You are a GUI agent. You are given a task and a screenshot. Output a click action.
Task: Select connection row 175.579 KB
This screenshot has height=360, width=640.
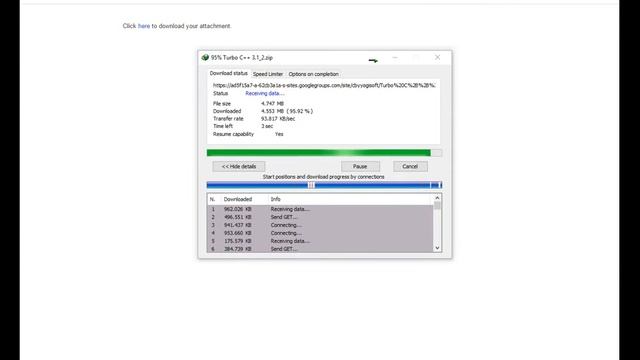[320, 241]
